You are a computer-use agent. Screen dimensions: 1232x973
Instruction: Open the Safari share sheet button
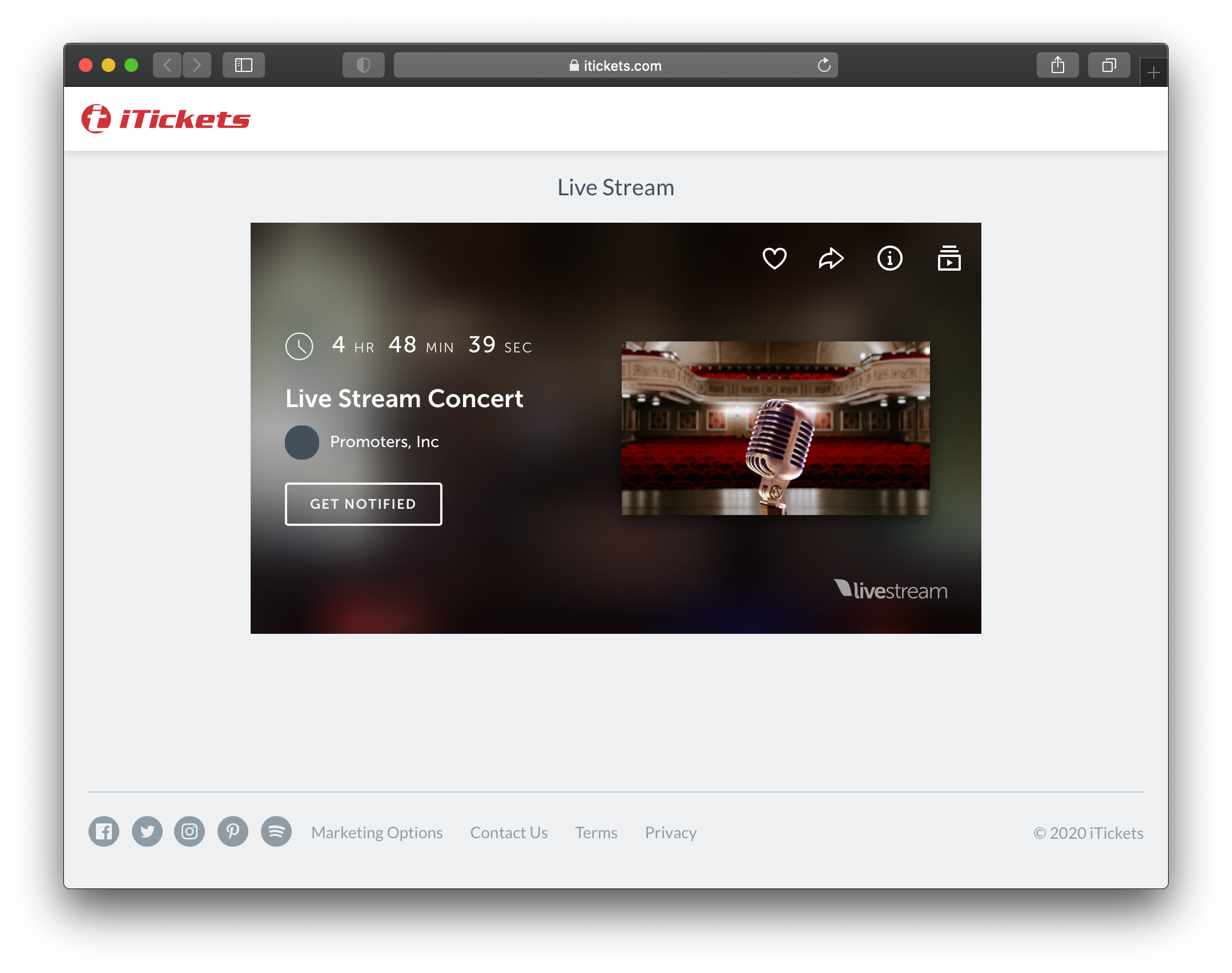pos(1058,65)
